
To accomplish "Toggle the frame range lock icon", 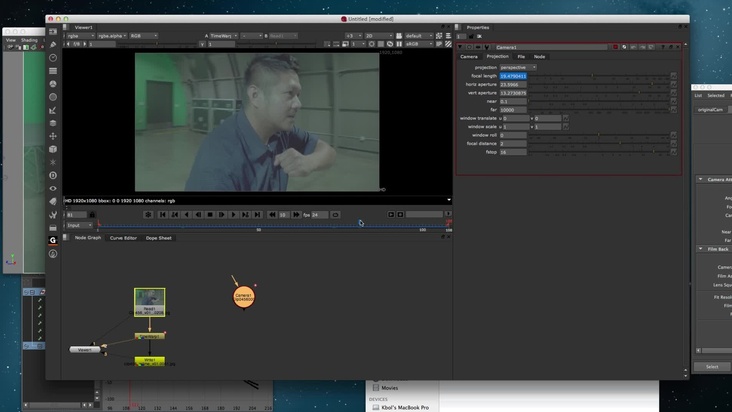I will [x=92, y=214].
